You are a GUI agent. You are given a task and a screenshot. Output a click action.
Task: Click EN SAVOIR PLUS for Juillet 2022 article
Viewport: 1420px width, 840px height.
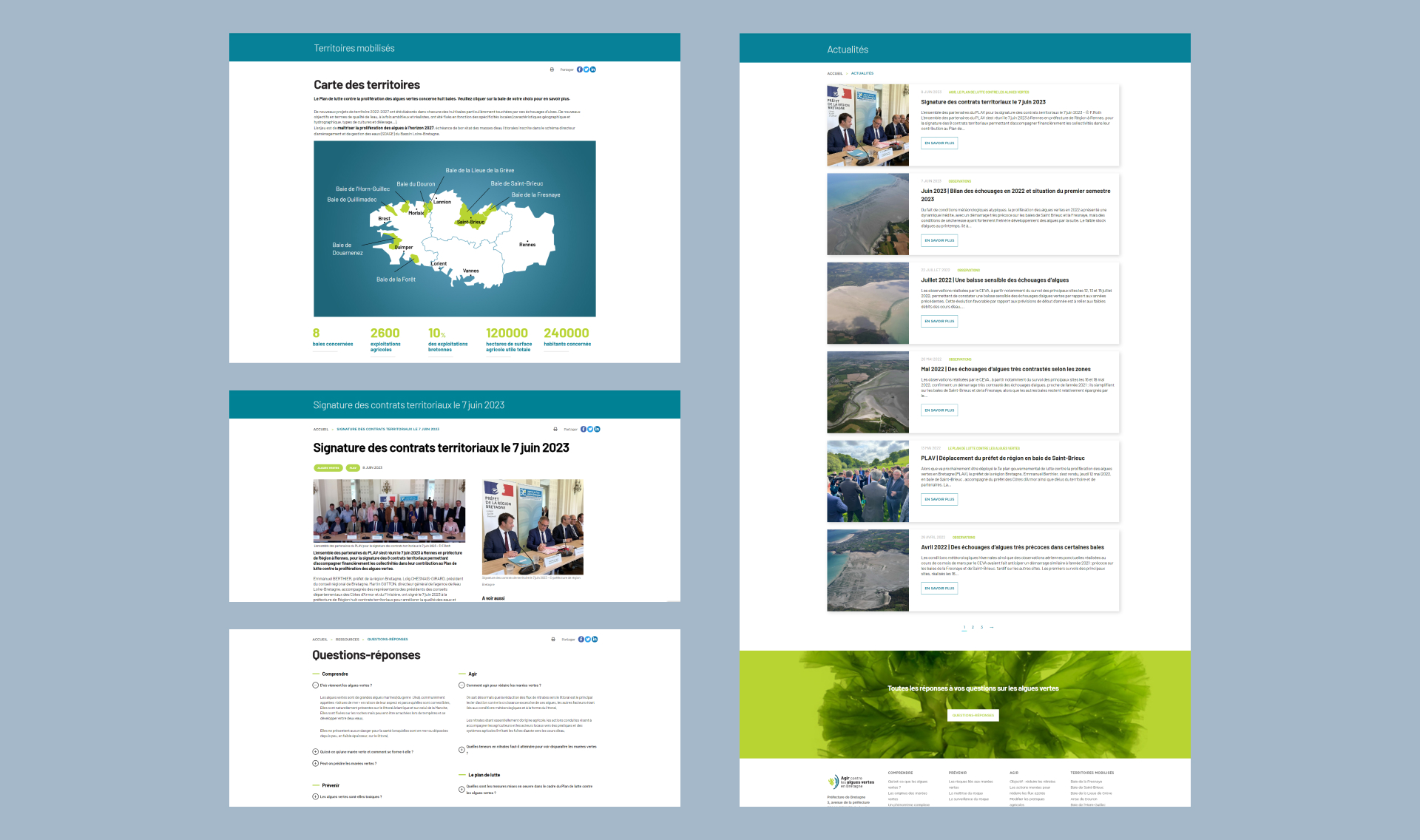point(939,321)
